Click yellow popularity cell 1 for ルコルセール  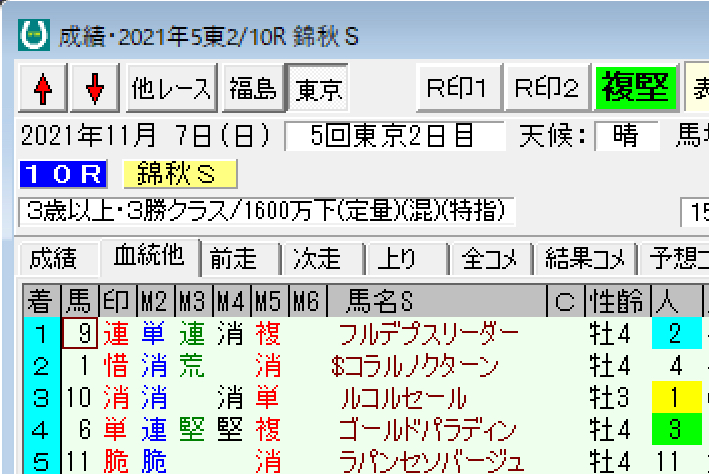click(x=676, y=398)
